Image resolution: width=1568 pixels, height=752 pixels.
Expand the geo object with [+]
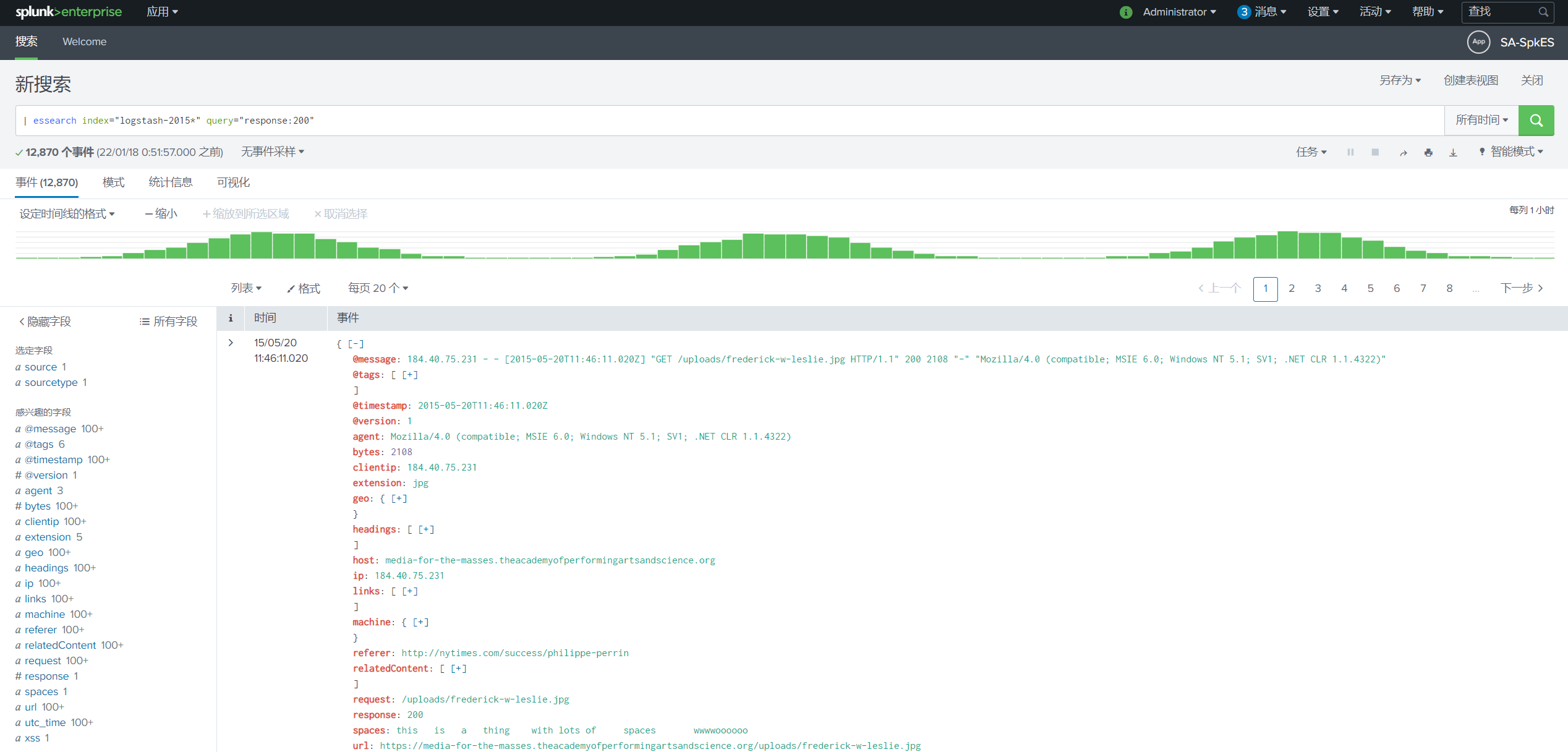click(399, 498)
